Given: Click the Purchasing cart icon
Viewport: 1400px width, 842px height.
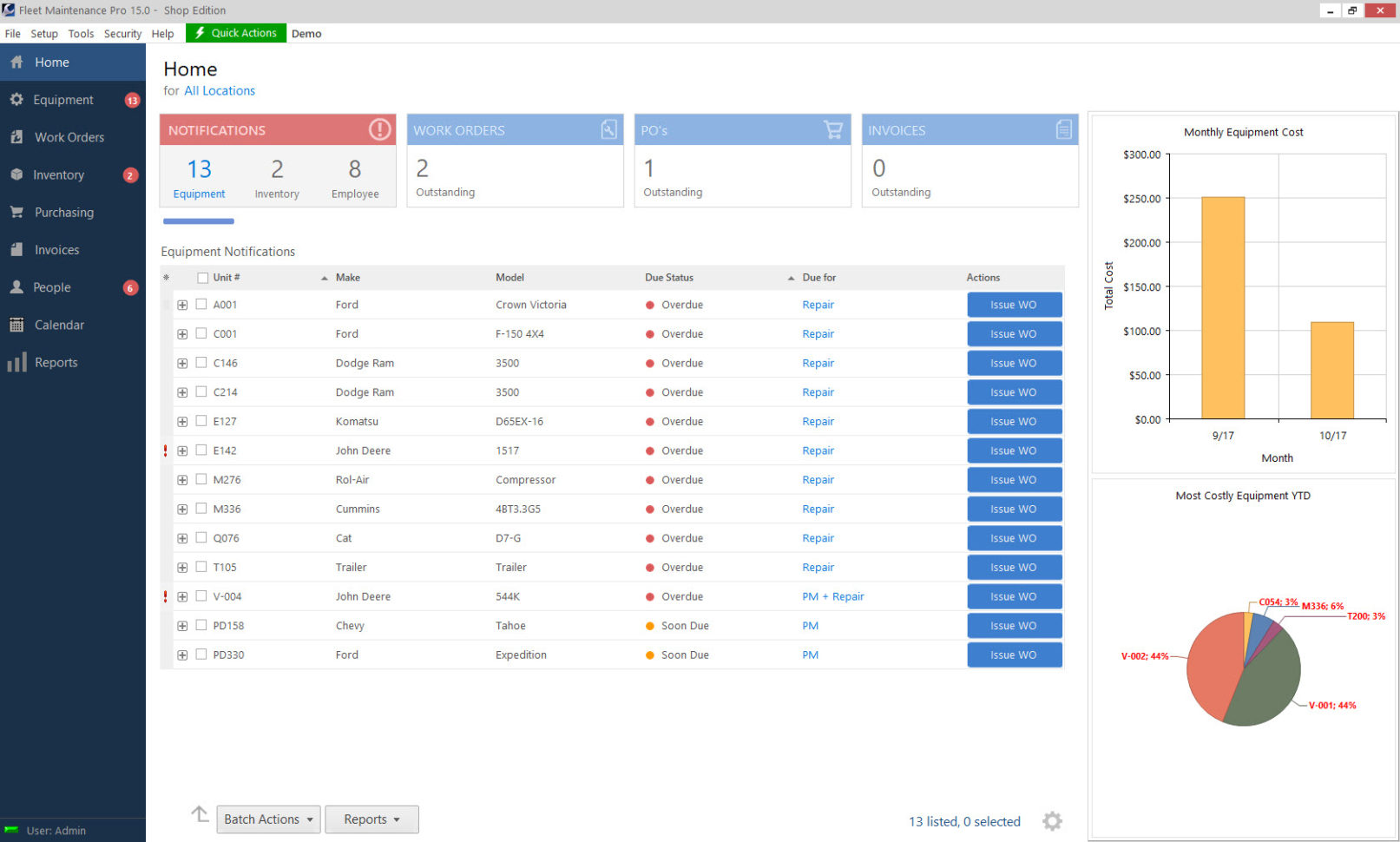Looking at the screenshot, I should pos(17,212).
